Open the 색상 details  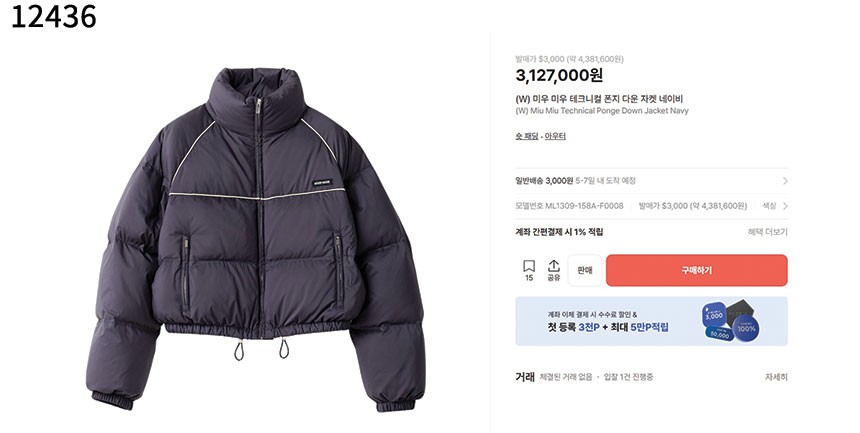[x=770, y=206]
